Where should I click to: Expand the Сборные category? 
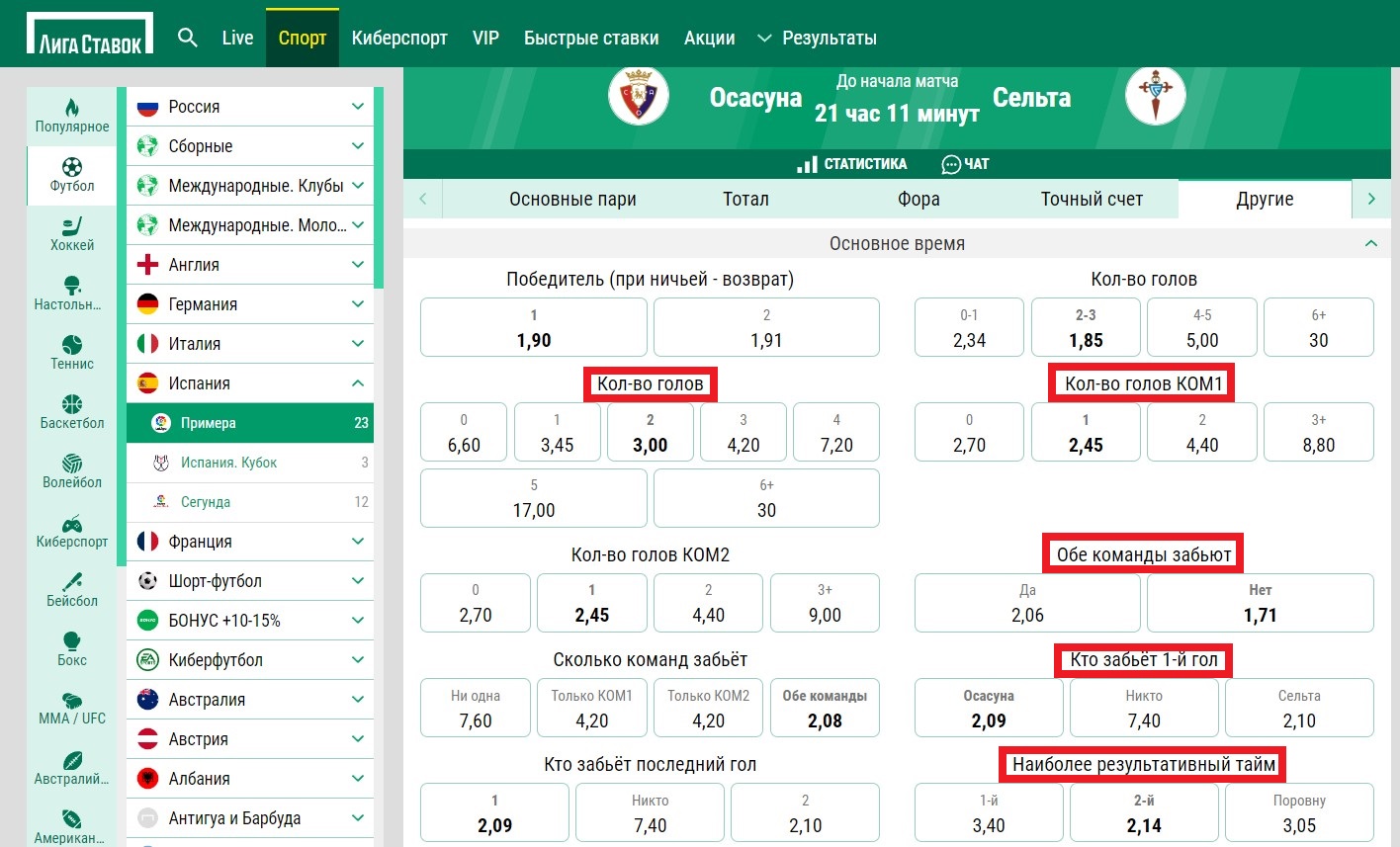(357, 146)
